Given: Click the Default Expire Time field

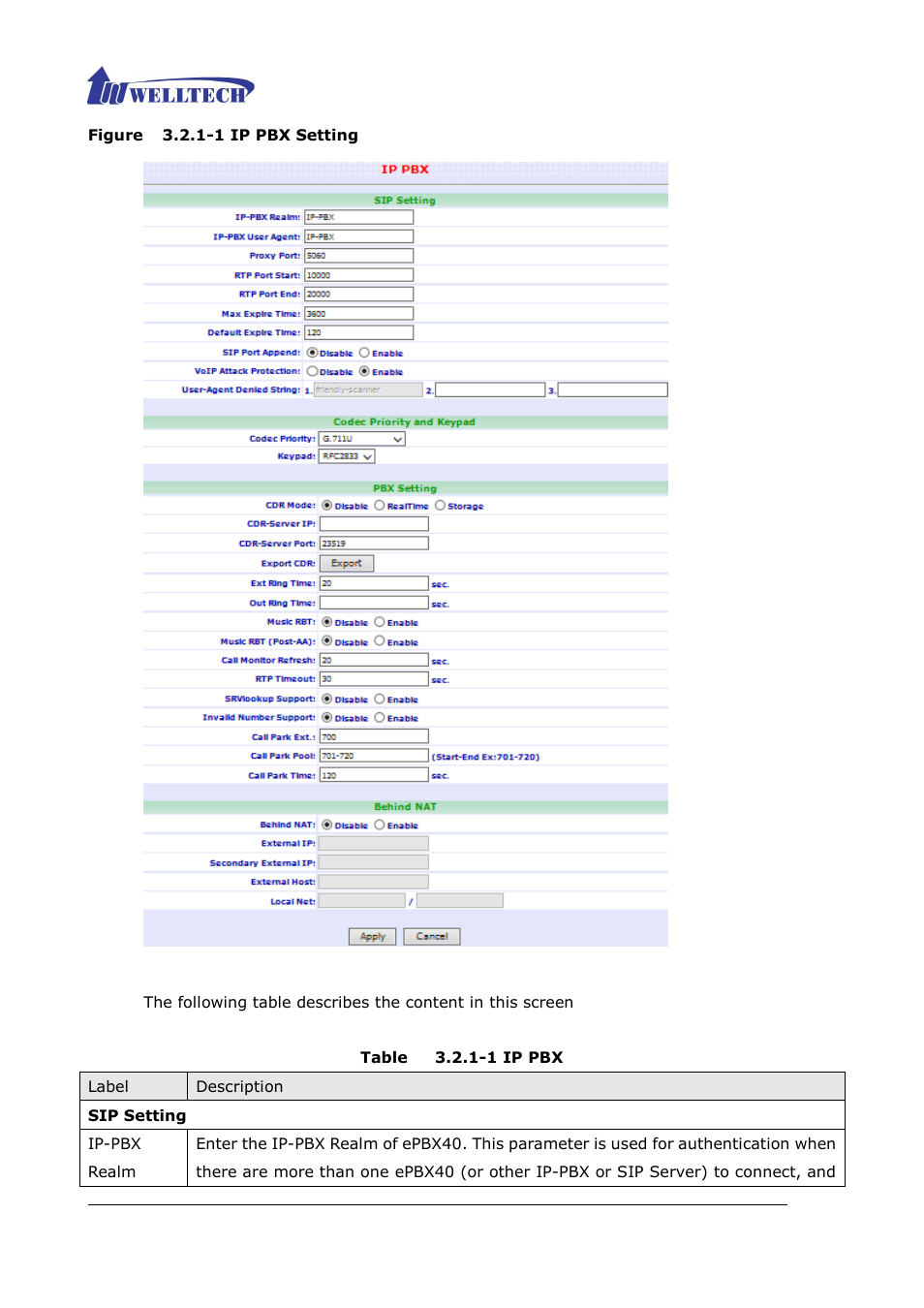Looking at the screenshot, I should click(359, 332).
